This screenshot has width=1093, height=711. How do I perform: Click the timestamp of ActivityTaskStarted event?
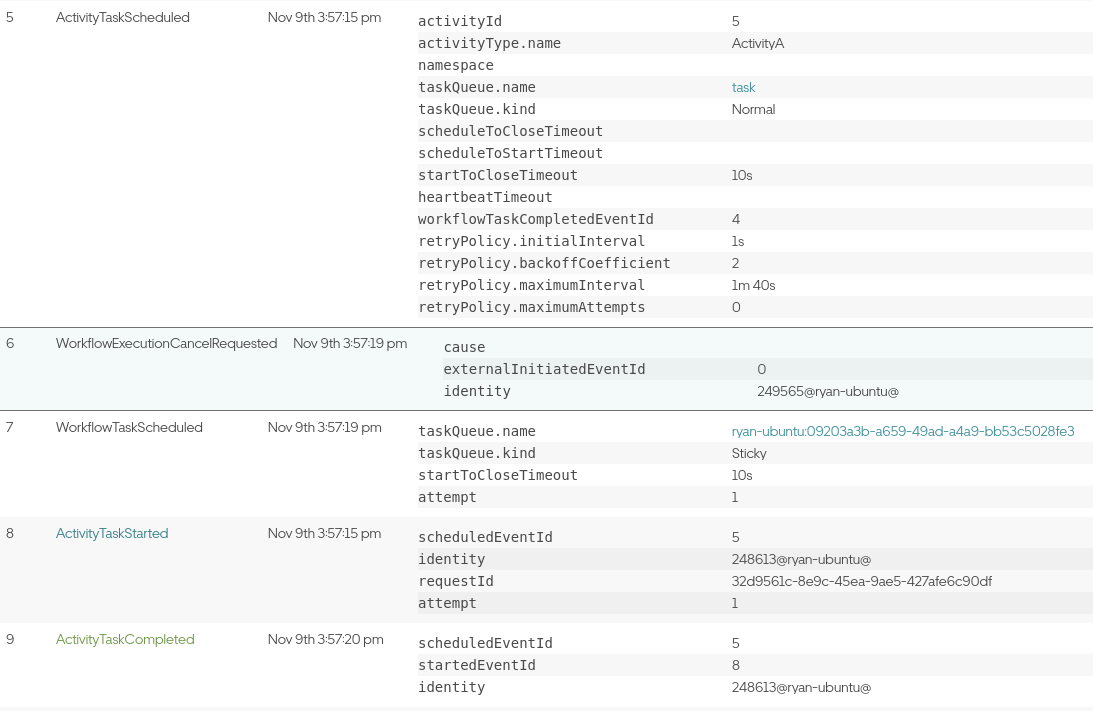(x=324, y=533)
